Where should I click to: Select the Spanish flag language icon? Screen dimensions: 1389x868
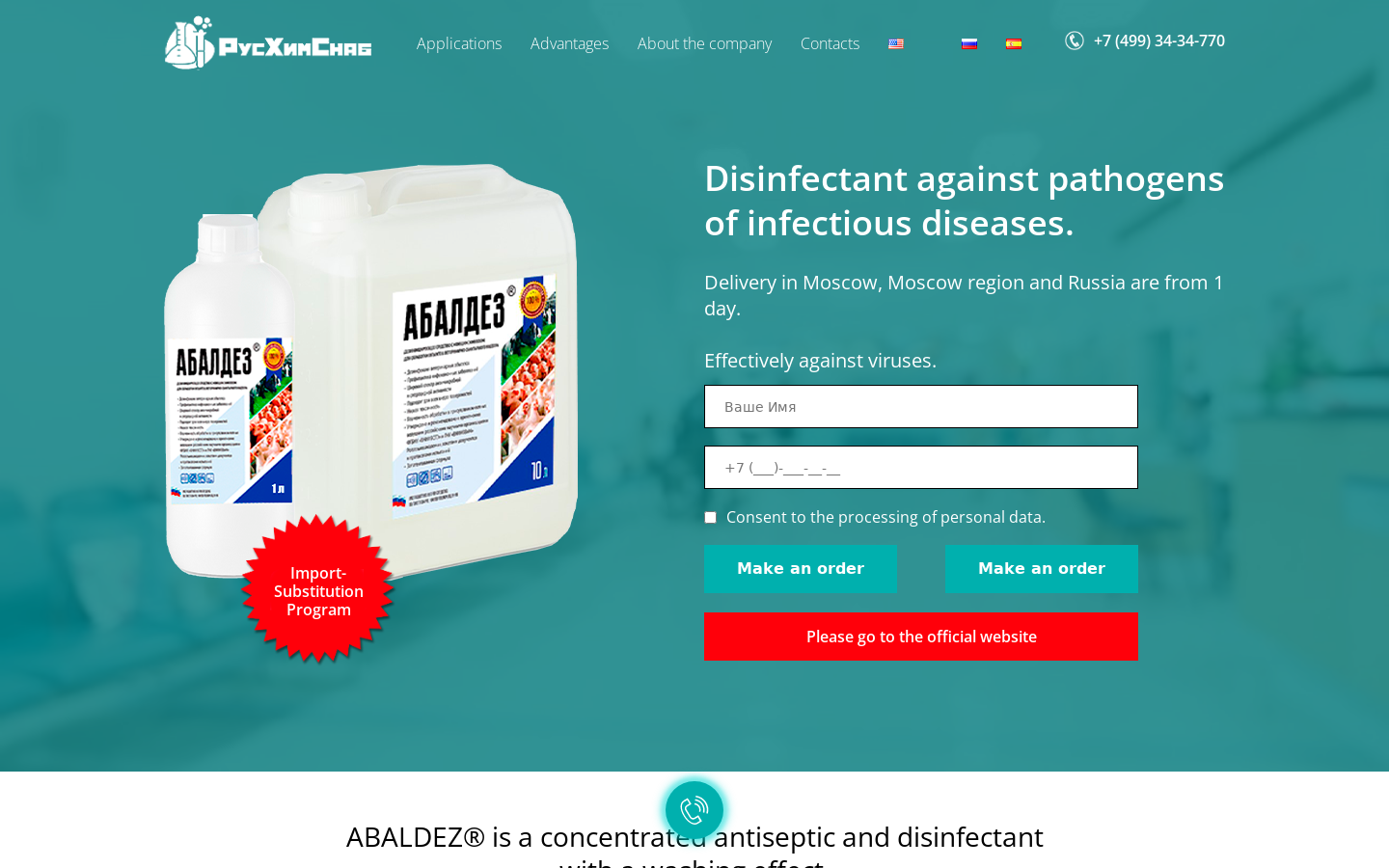(x=1014, y=44)
